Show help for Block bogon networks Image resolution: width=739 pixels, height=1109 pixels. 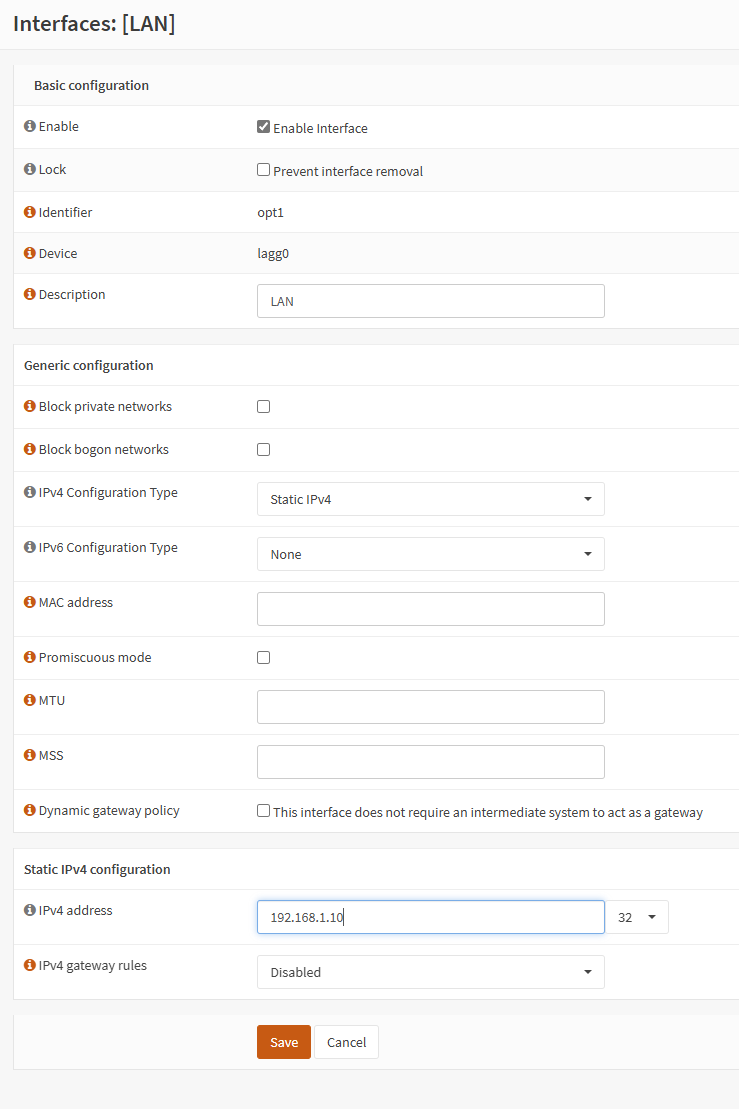click(30, 450)
